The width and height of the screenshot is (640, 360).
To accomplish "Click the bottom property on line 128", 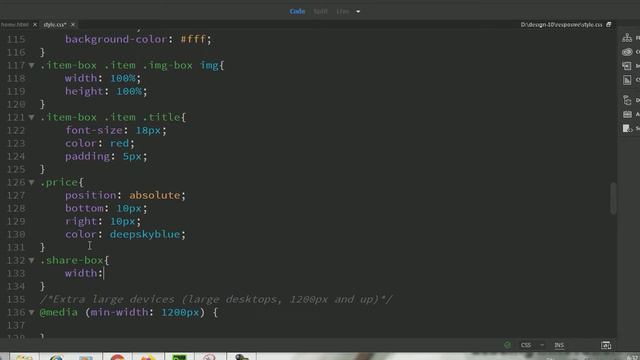I will [x=84, y=208].
